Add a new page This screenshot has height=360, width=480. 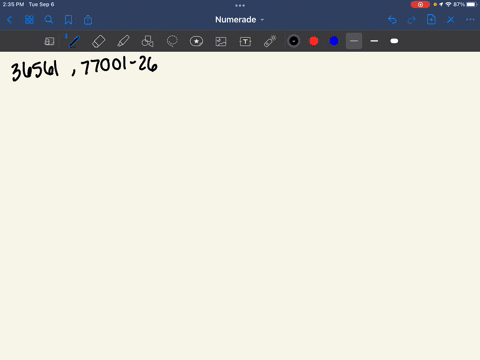431,20
